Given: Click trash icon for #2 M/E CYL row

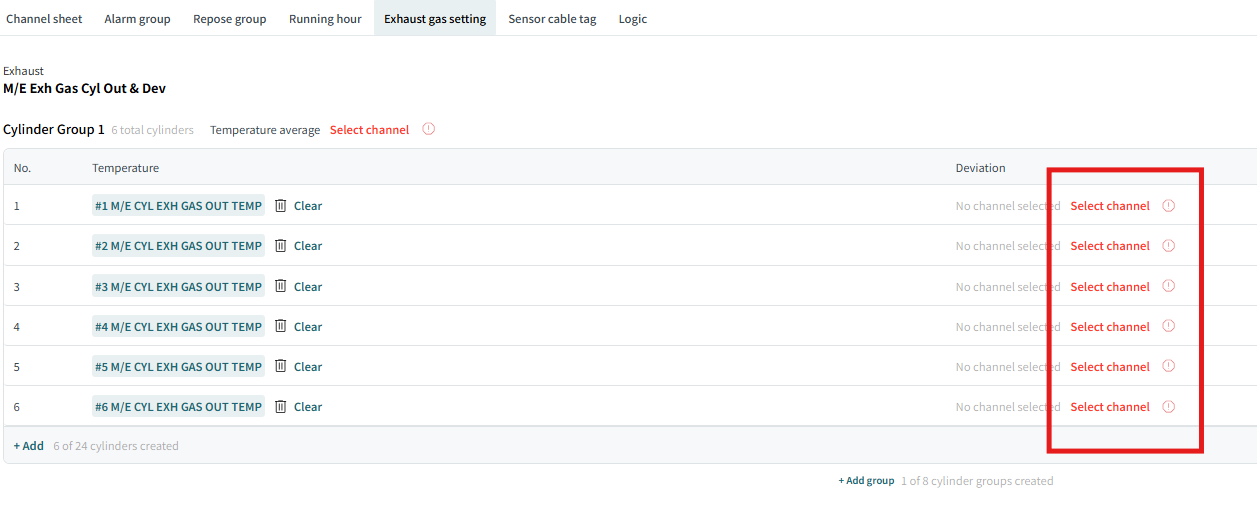Looking at the screenshot, I should (x=281, y=246).
